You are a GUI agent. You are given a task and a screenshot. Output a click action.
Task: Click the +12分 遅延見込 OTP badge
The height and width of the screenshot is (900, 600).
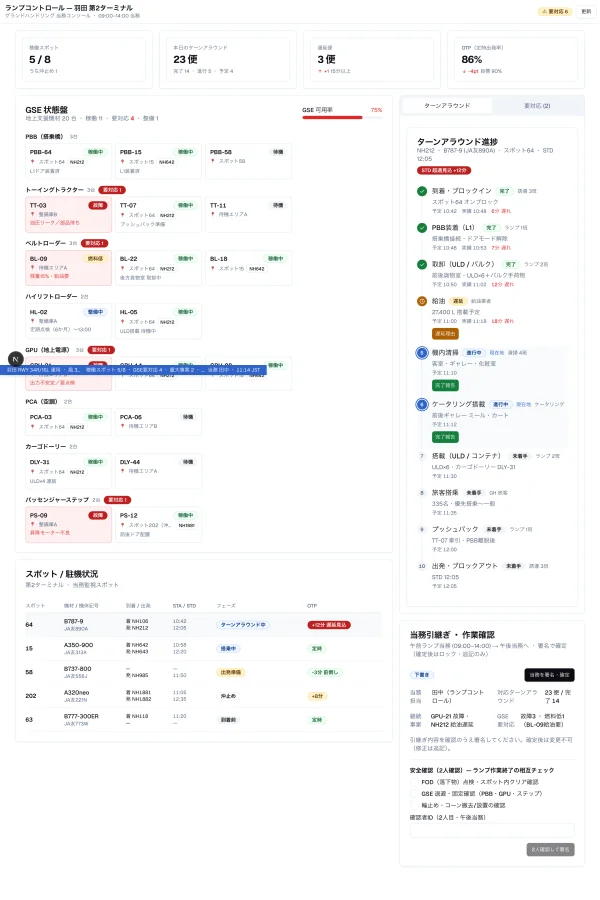pos(329,625)
